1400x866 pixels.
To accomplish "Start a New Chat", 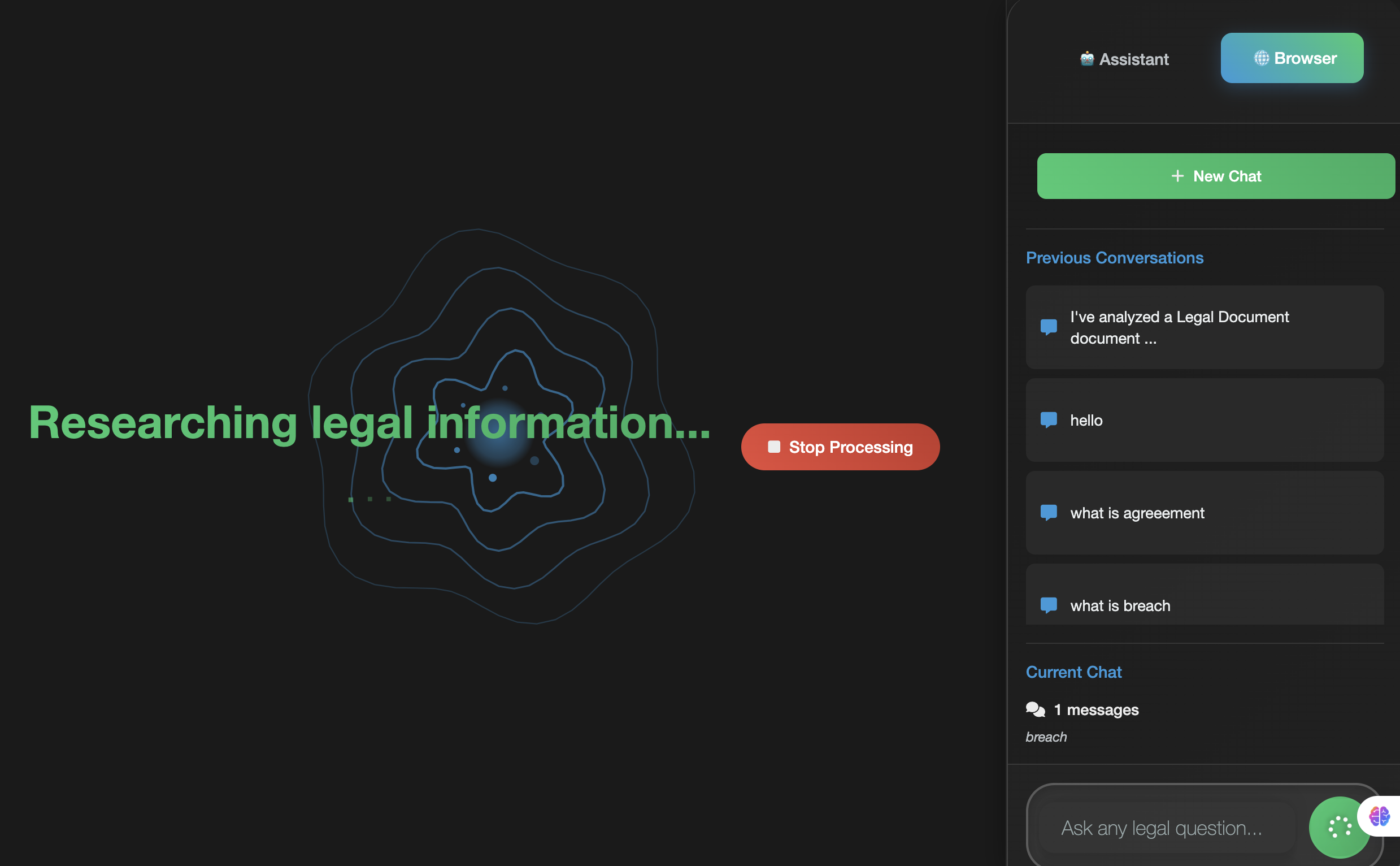I will 1215,176.
